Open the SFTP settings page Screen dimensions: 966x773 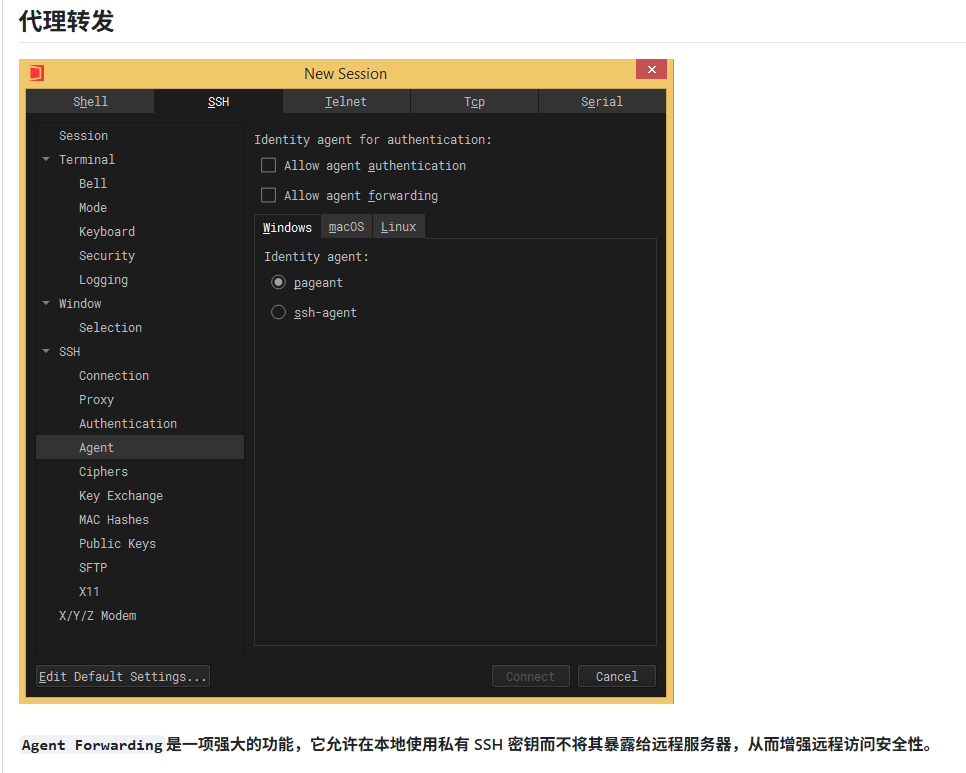(x=93, y=568)
